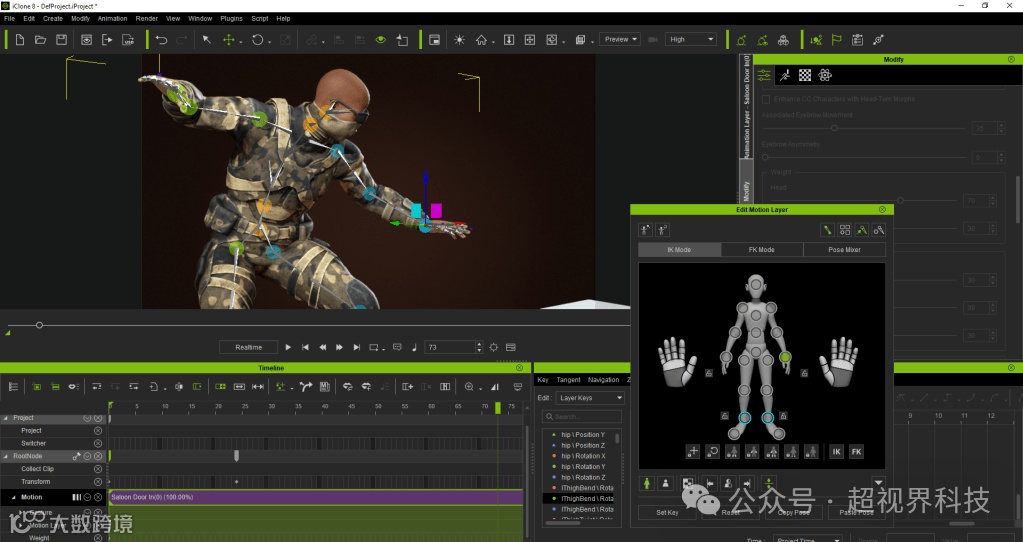This screenshot has height=542, width=1023.
Task: Click the FK icon below the body dummy
Action: (x=856, y=452)
